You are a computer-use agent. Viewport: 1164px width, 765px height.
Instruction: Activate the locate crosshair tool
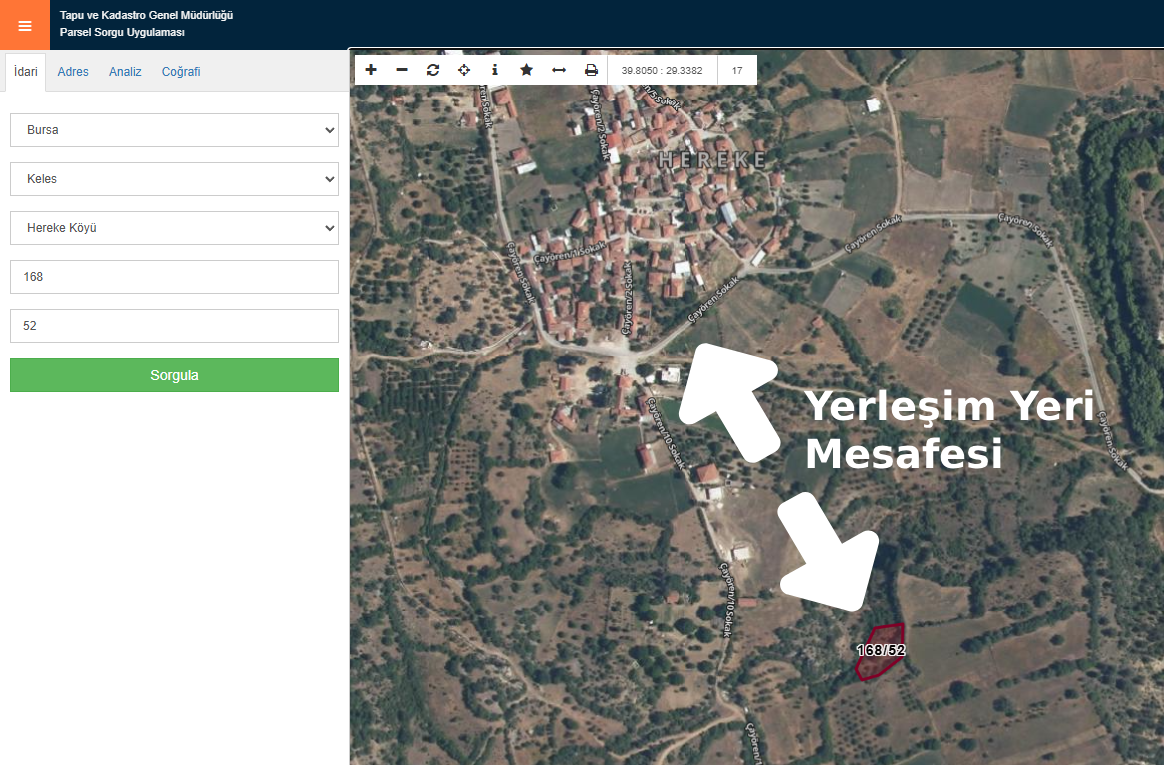coord(464,70)
